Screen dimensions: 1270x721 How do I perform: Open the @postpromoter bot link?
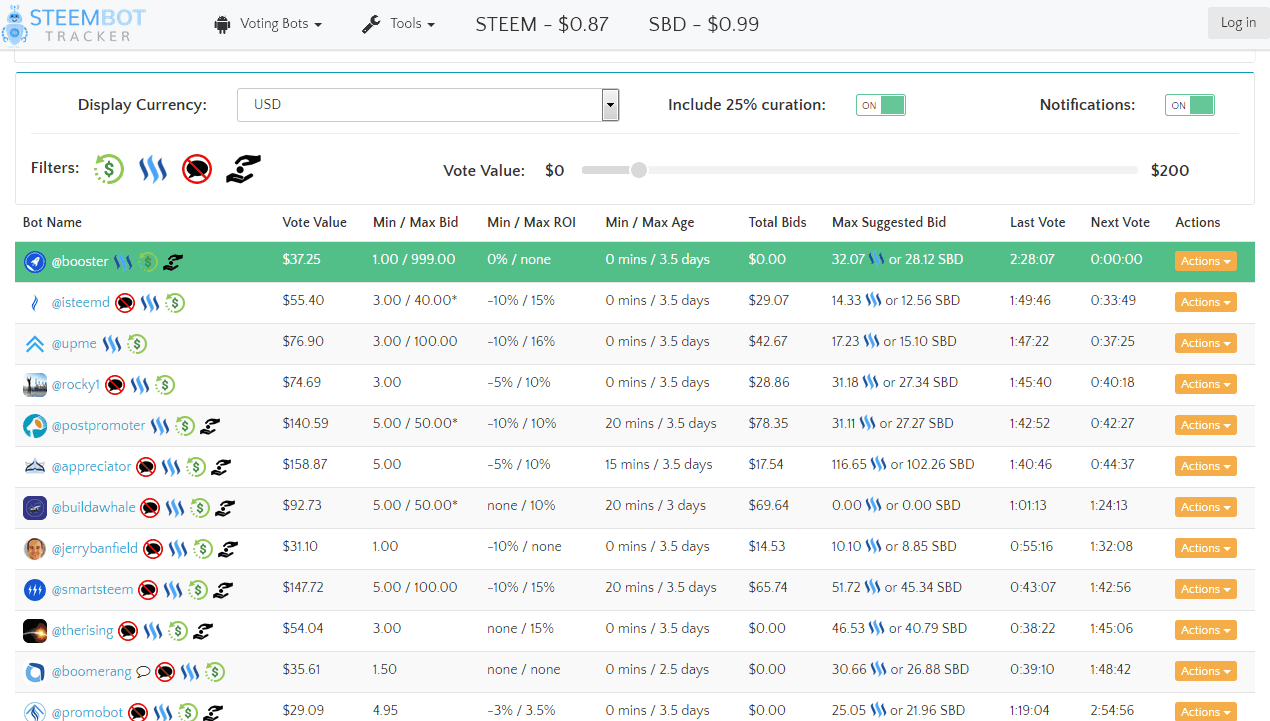pyautogui.click(x=98, y=425)
